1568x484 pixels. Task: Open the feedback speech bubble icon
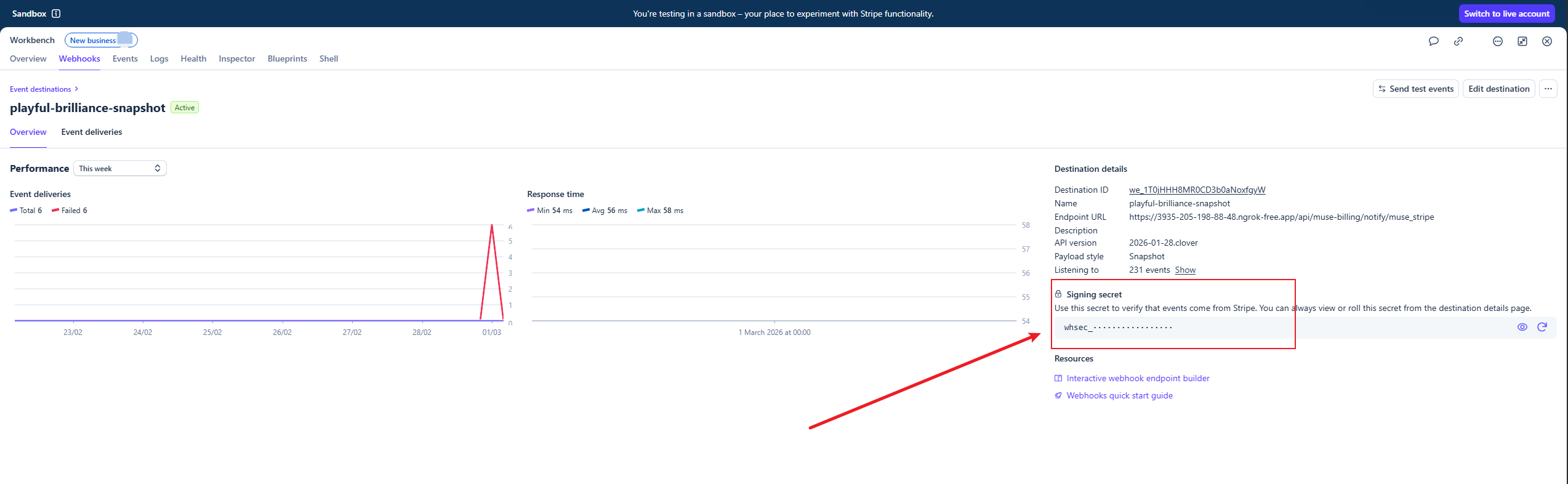click(x=1433, y=41)
